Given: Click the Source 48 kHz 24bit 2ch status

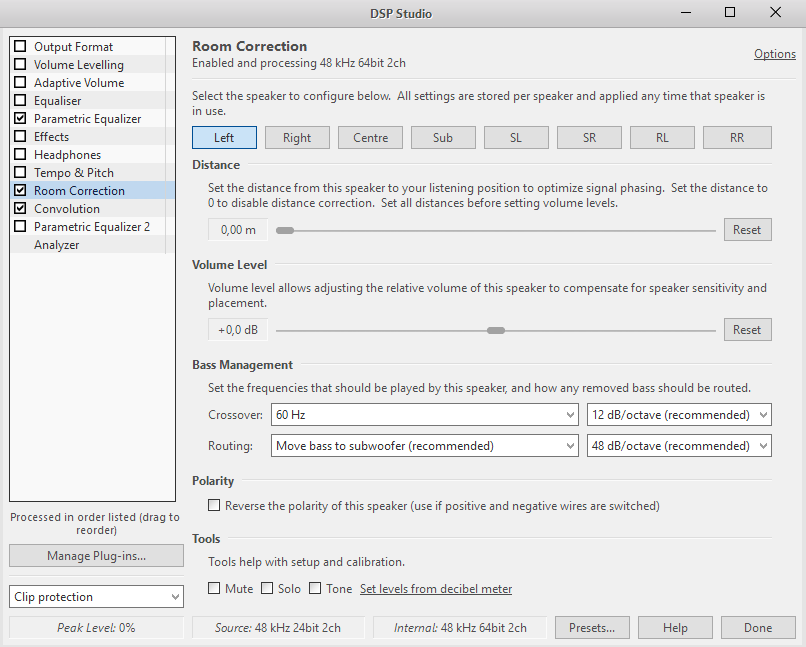Looking at the screenshot, I should (x=278, y=627).
